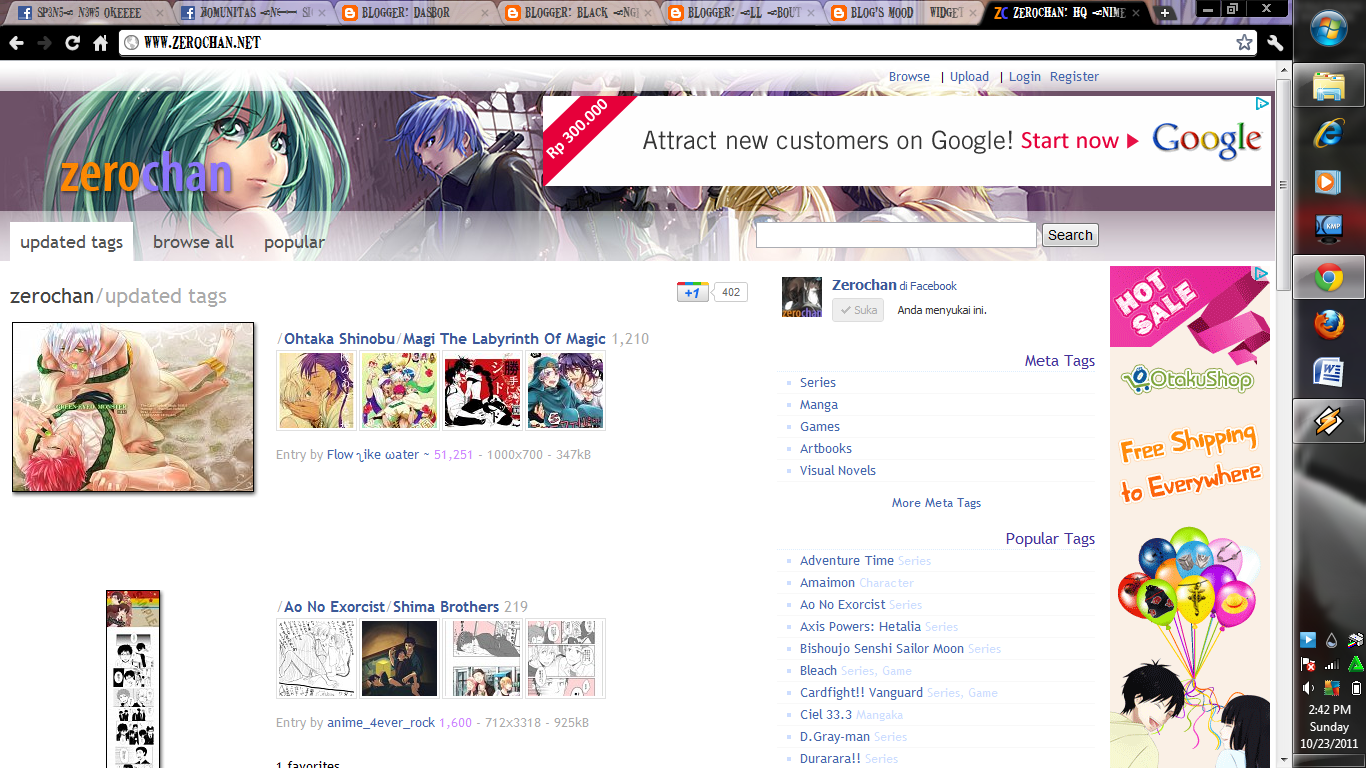This screenshot has width=1366, height=768.
Task: Open Magi The Labyrinth Of Magic link
Action: point(504,339)
